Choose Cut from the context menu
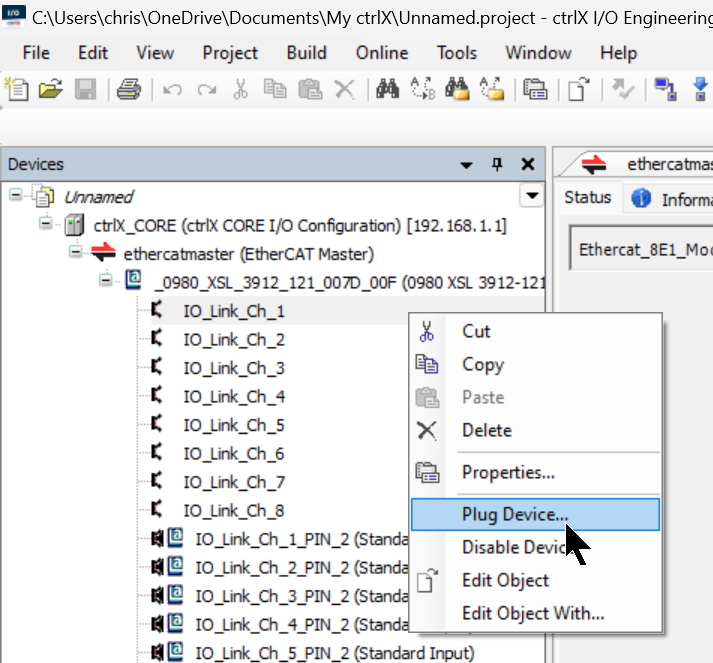713x663 pixels. [x=535, y=331]
